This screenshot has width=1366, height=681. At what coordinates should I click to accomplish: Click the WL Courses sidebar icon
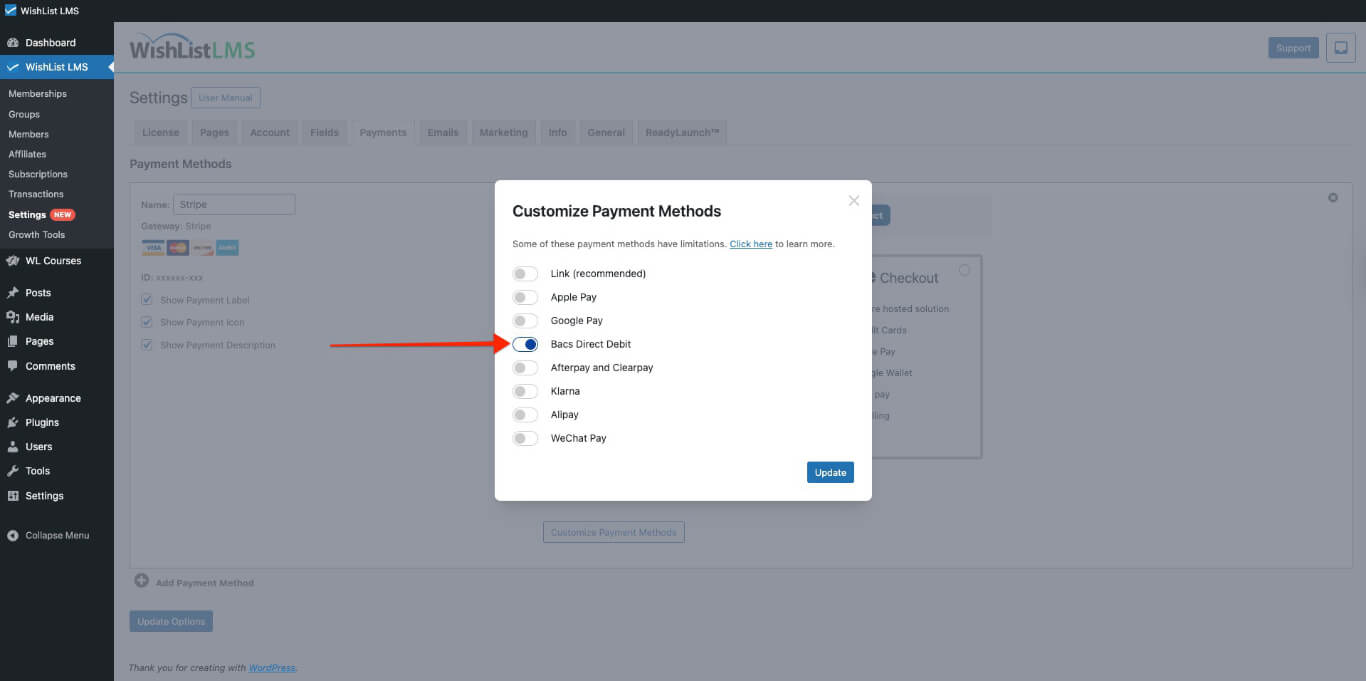[x=13, y=261]
